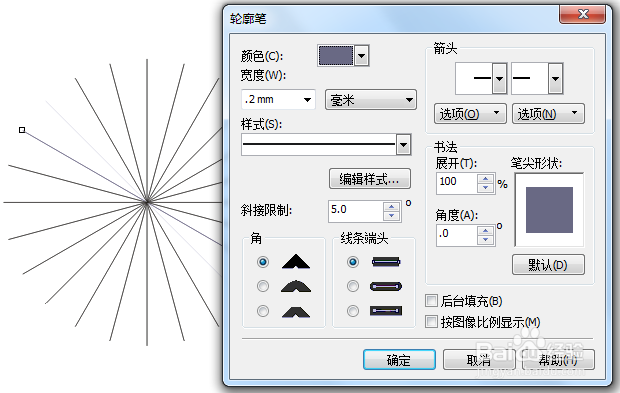Click the 展开 100 input field
Screen dimensions: 620x393
pos(456,183)
